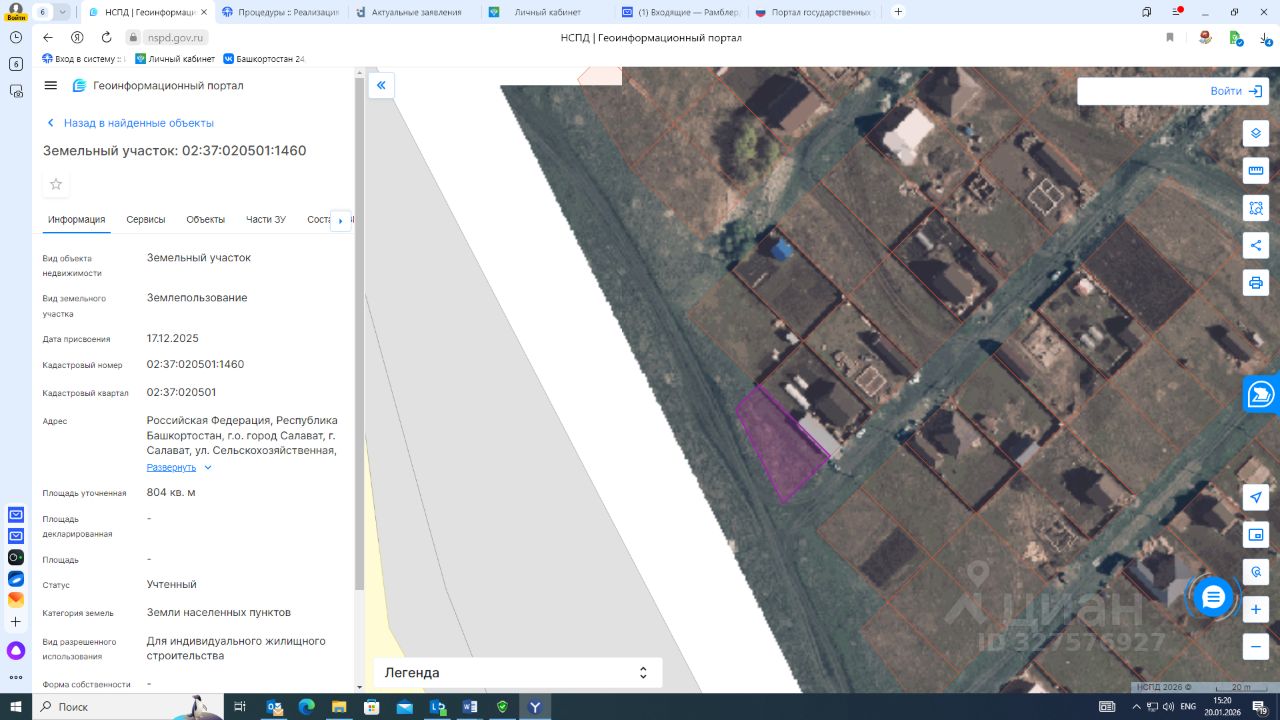Open the map layers panel
Viewport: 1280px width, 720px height.
tap(1256, 133)
